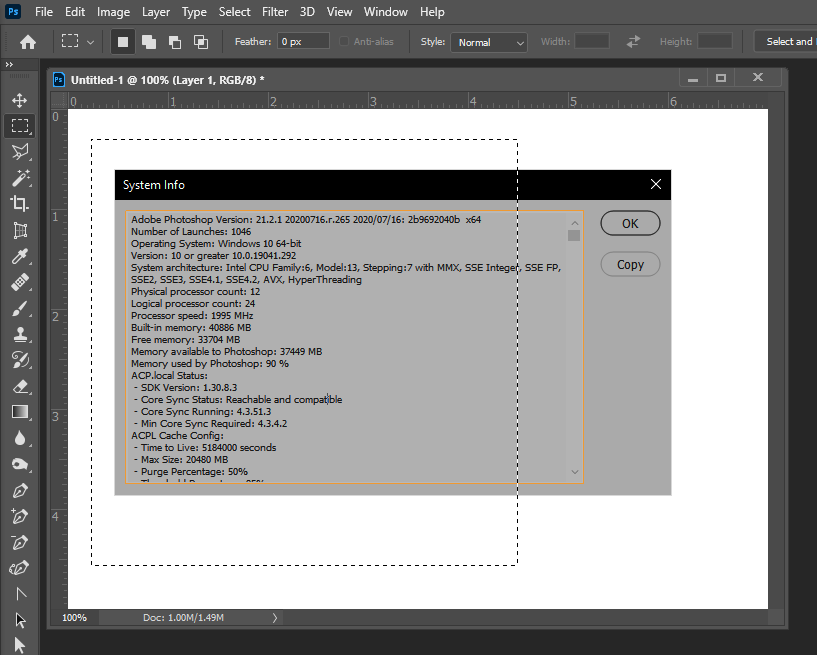The height and width of the screenshot is (655, 817).
Task: Click the Feather value field
Action: [x=303, y=41]
